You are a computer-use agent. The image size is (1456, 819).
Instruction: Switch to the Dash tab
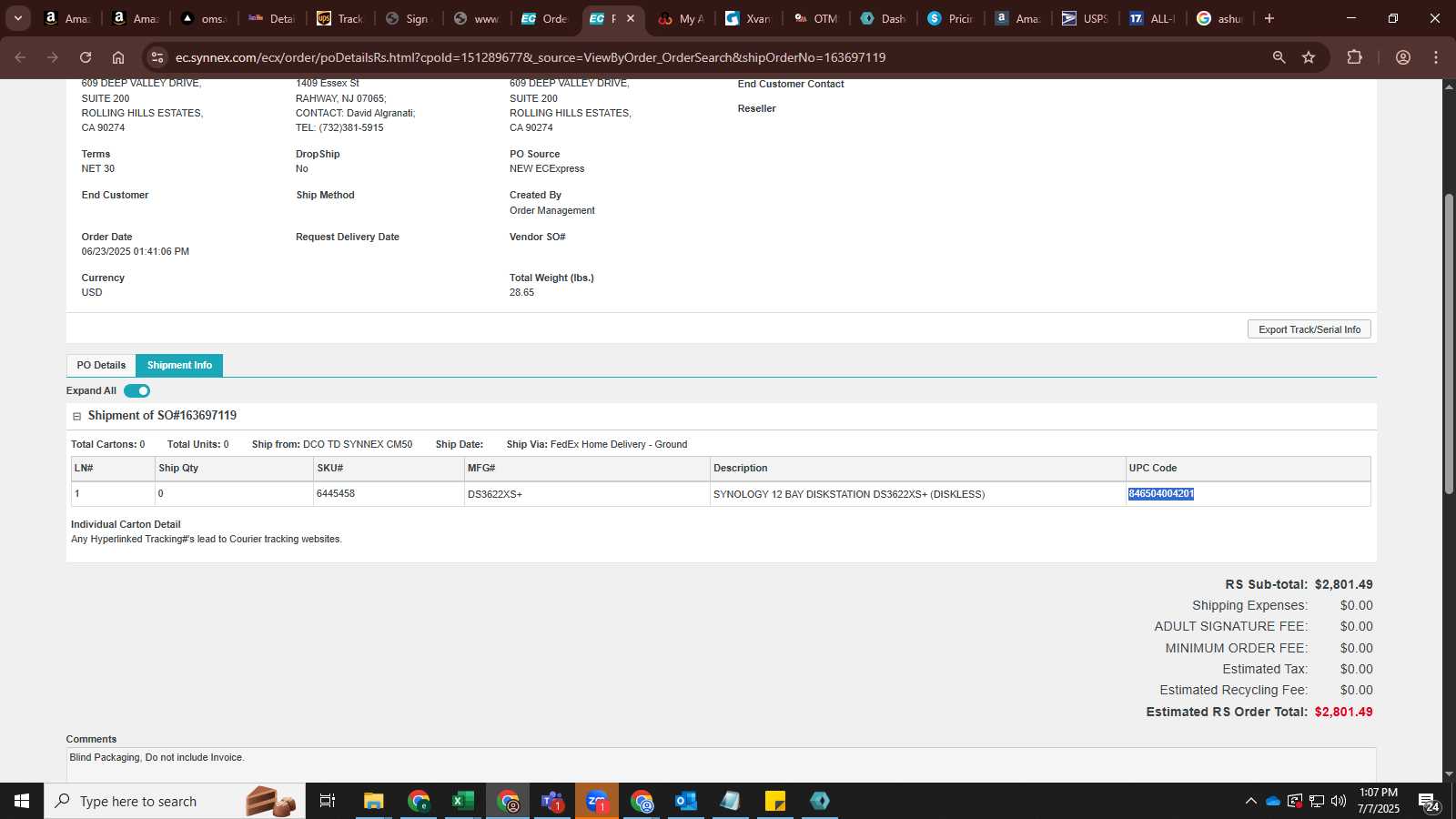coord(883,18)
